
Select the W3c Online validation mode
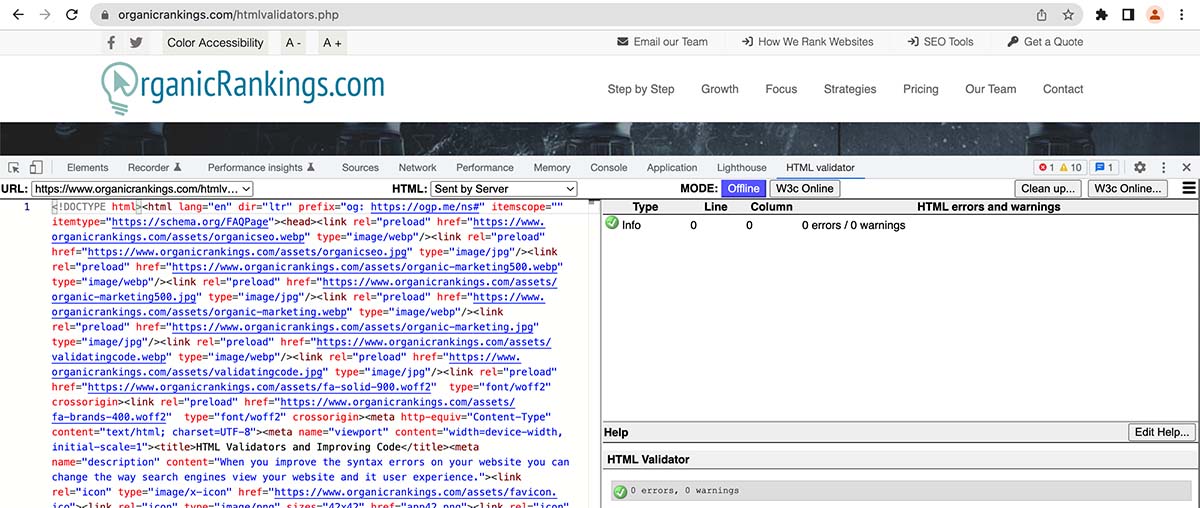[x=804, y=188]
